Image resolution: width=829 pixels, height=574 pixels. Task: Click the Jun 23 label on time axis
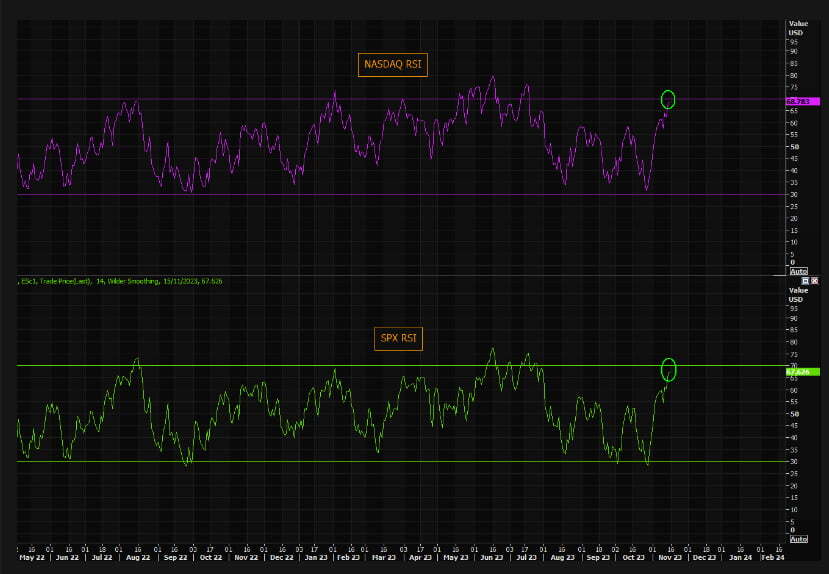(491, 558)
